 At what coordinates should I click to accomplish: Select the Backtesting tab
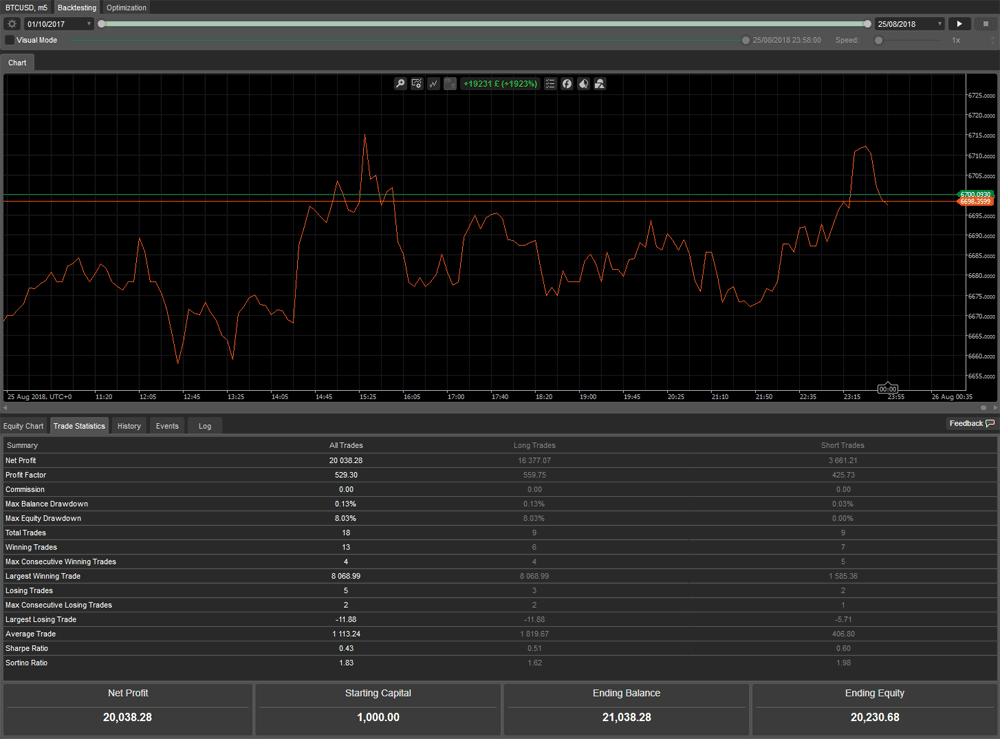pyautogui.click(x=77, y=8)
